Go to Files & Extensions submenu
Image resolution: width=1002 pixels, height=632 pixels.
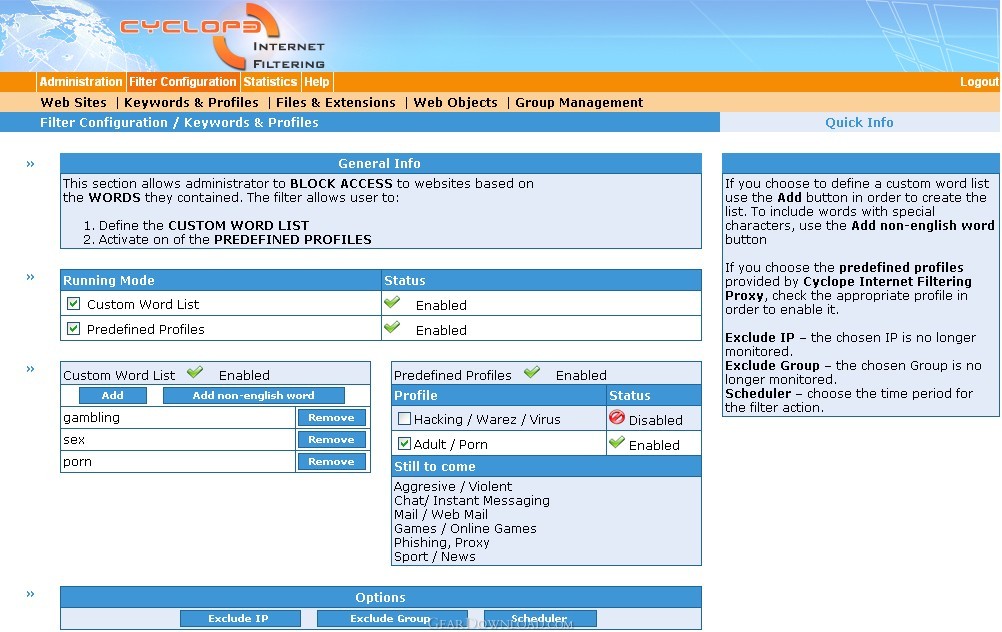click(x=335, y=102)
